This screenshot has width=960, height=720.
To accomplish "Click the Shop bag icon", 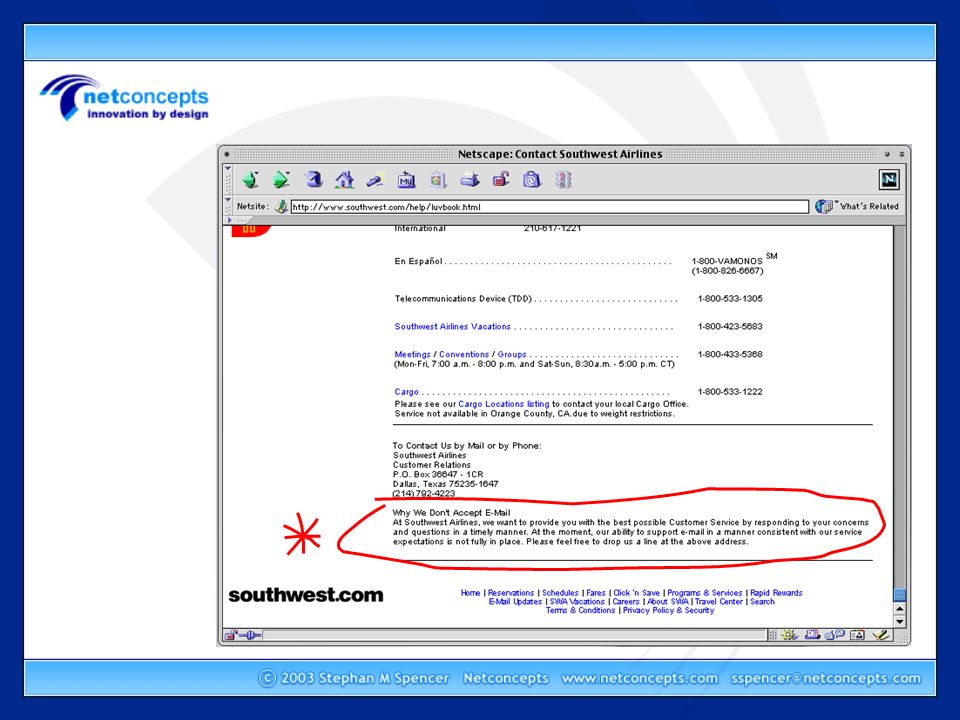I will coord(531,179).
